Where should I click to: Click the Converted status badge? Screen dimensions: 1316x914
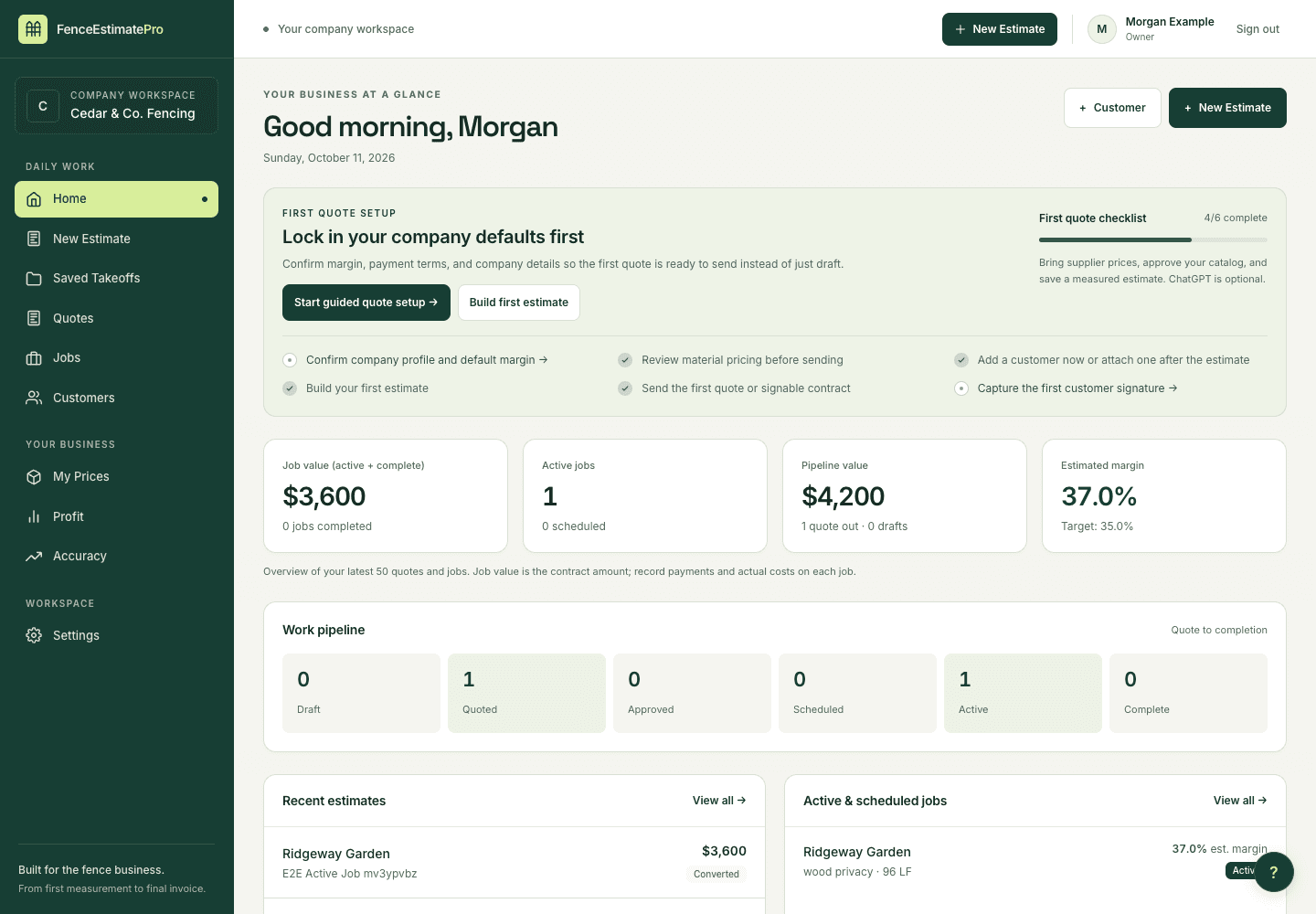716,874
